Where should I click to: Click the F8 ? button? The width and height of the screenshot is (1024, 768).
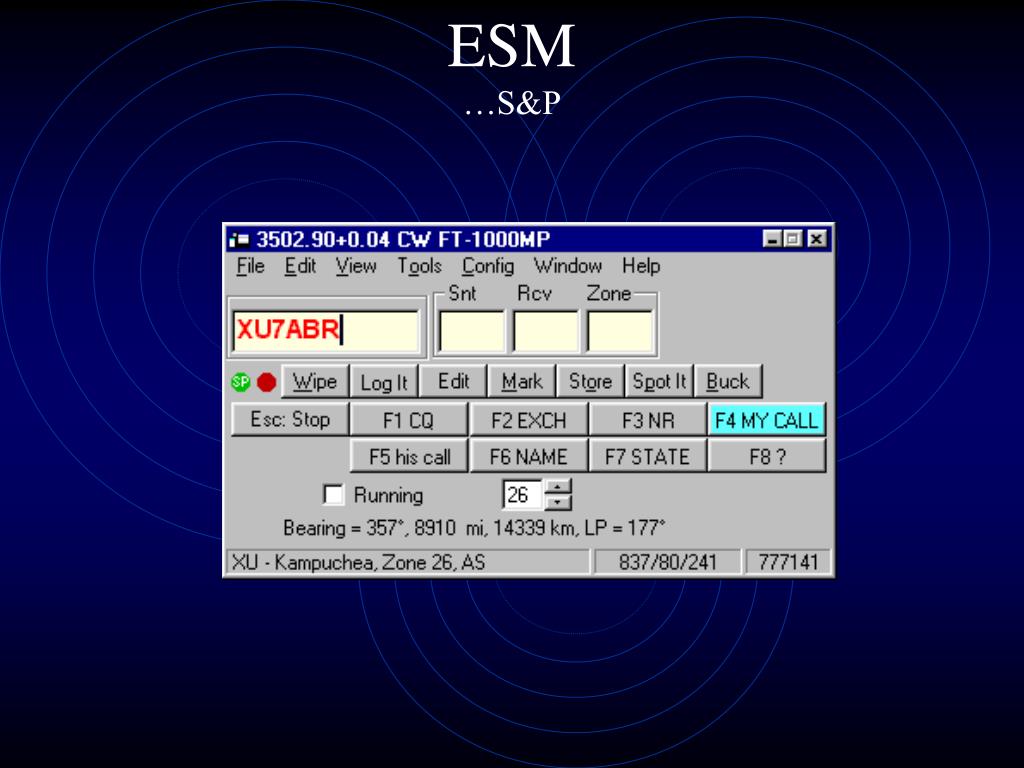click(x=767, y=456)
